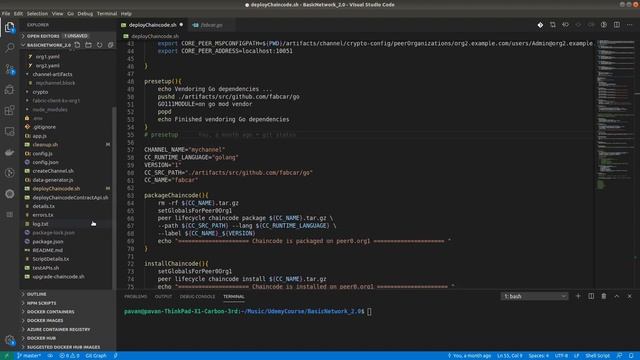Expand the Docker Containers section
The height and width of the screenshot is (360, 640).
(68, 312)
